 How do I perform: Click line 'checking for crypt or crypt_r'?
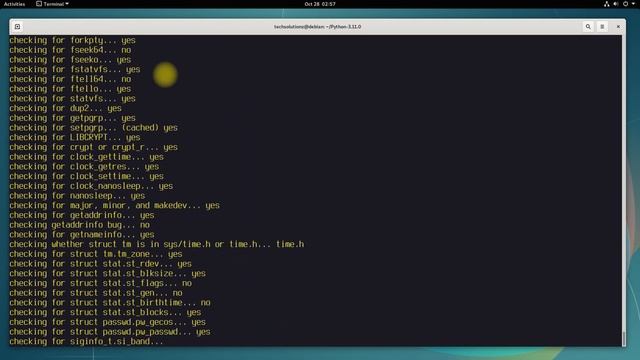[x=94, y=147]
